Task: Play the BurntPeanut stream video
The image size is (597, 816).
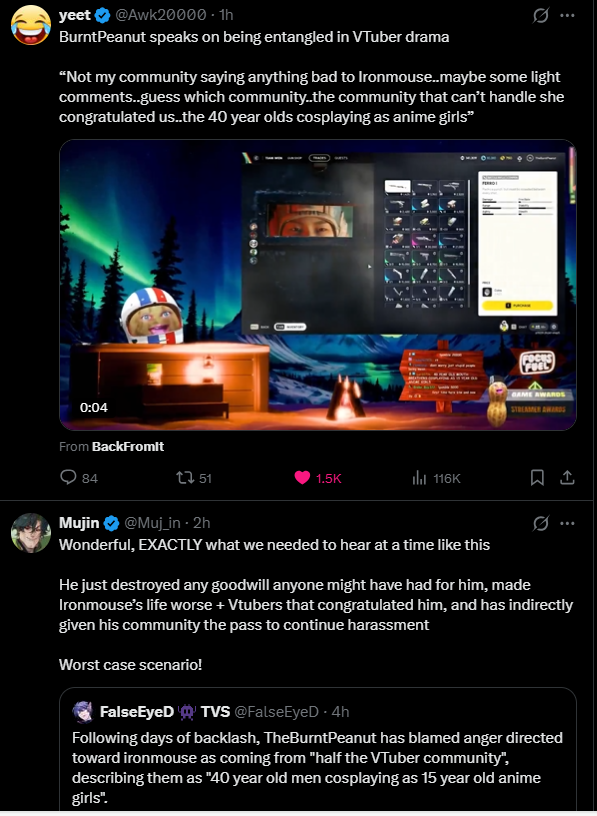Action: (x=317, y=285)
